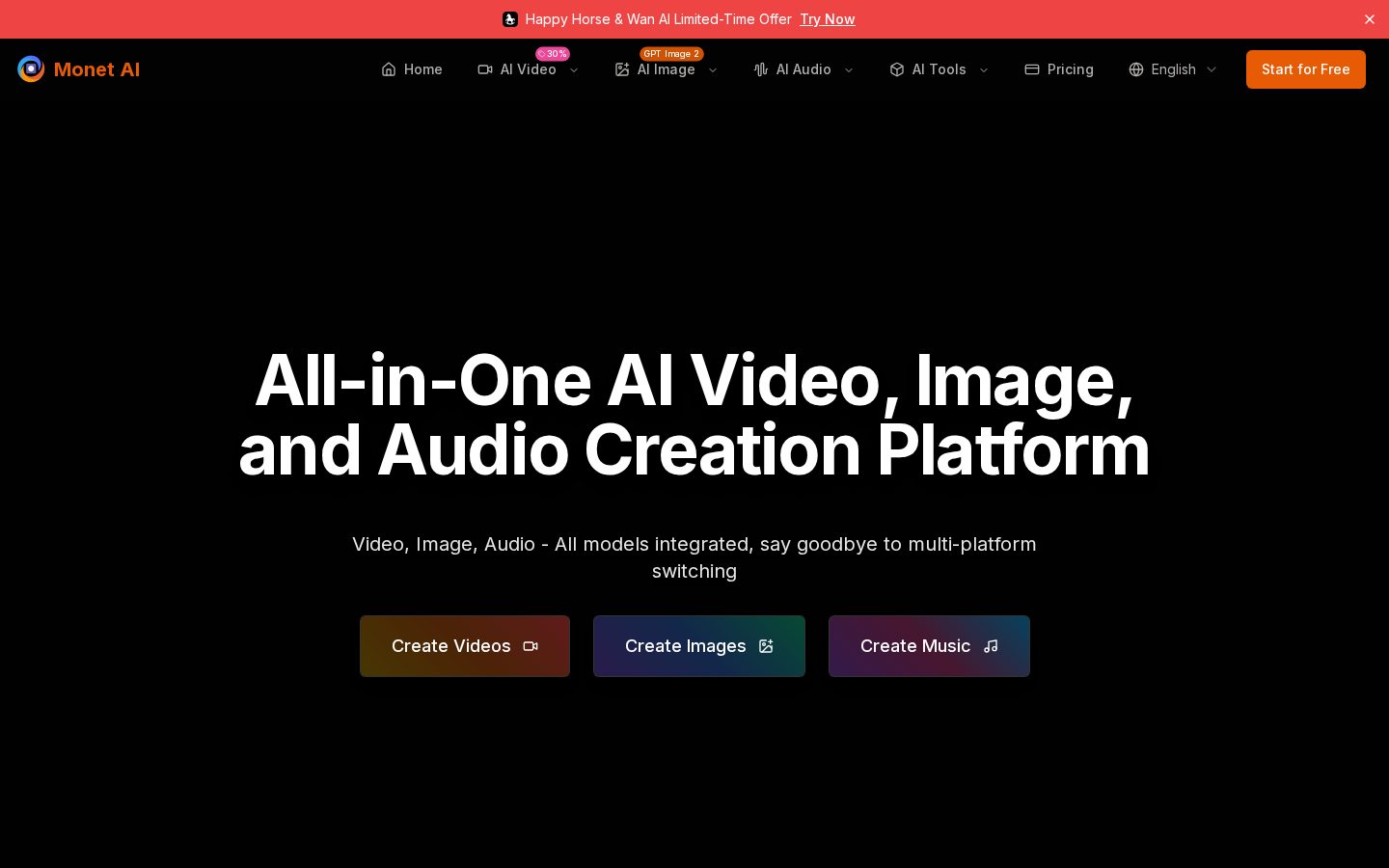Follow the Try Now link

(828, 19)
